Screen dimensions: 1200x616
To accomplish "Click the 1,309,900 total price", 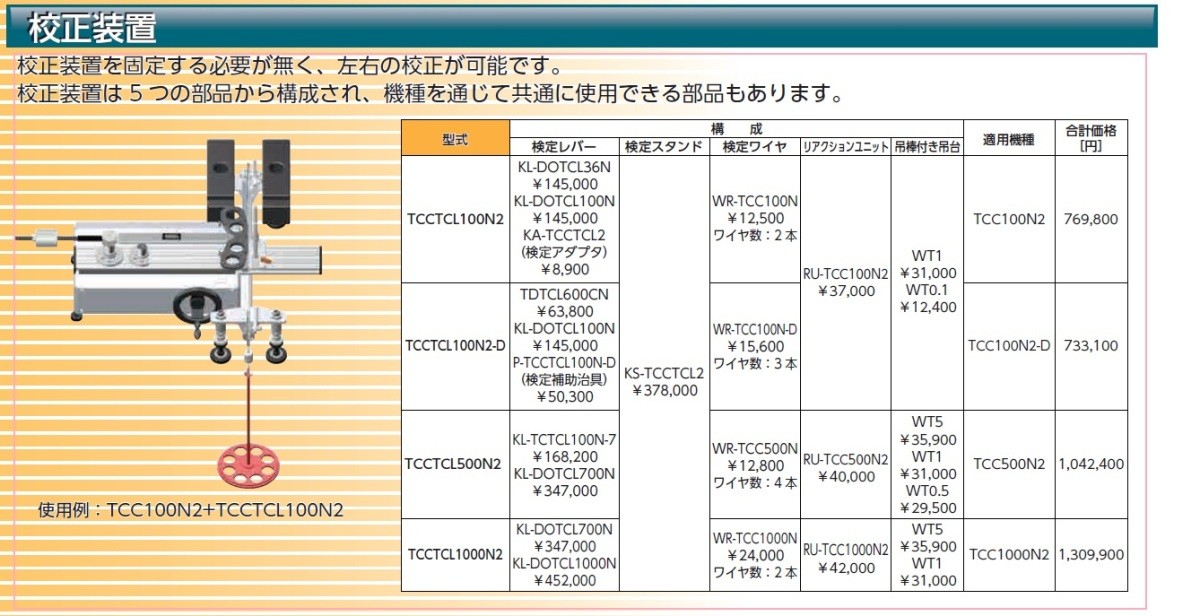I will (1091, 554).
